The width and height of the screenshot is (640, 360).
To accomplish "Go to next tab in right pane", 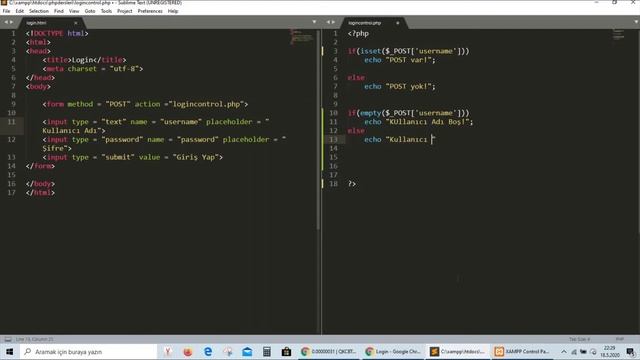I will (x=333, y=22).
